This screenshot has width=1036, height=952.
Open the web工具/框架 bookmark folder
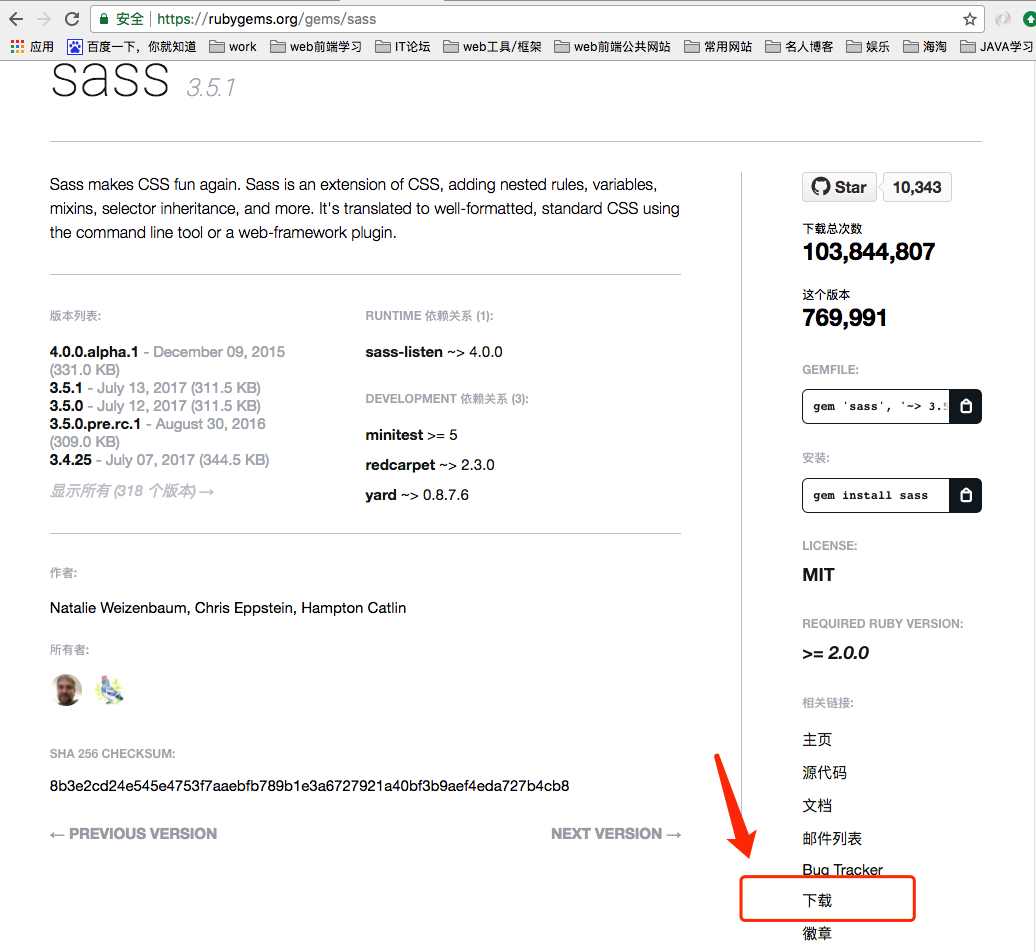click(x=492, y=46)
